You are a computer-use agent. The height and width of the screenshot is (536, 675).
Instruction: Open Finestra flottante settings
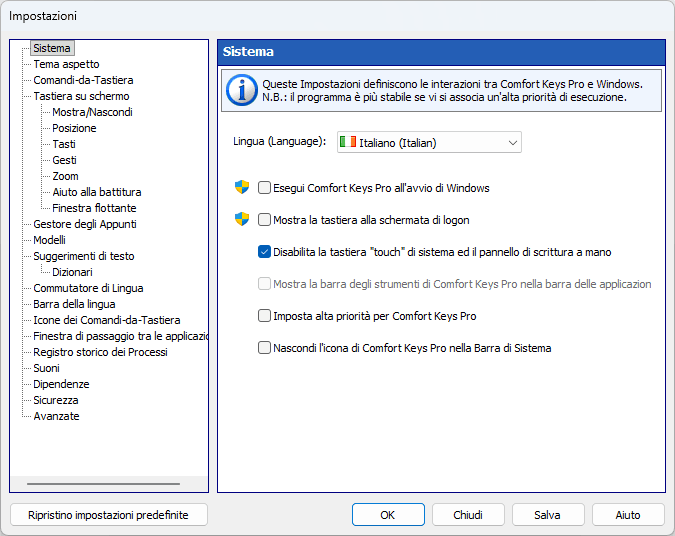pyautogui.click(x=94, y=208)
